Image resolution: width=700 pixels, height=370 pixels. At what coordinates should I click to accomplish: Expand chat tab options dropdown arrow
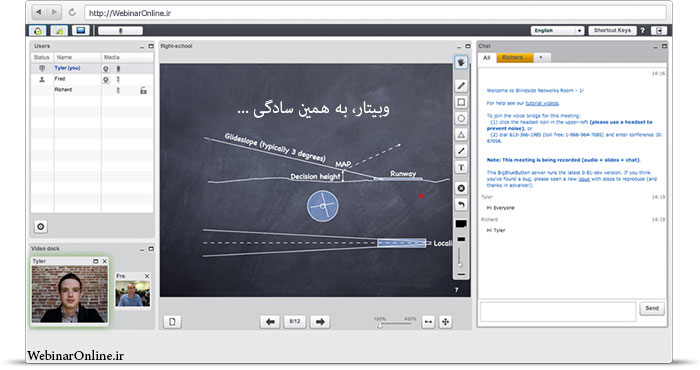click(x=541, y=58)
